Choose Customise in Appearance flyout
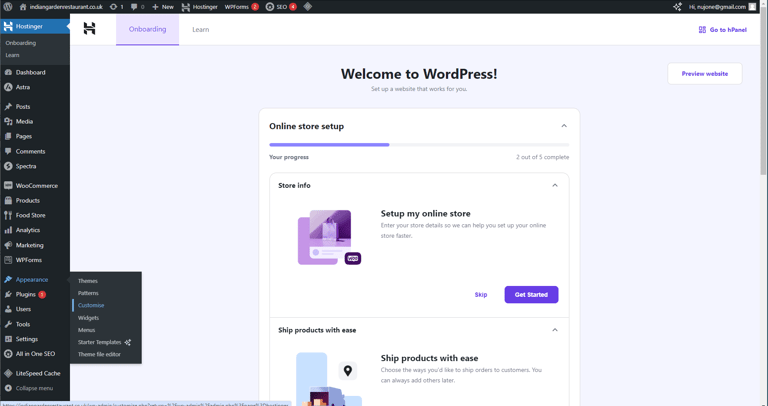This screenshot has height=406, width=768. point(91,306)
